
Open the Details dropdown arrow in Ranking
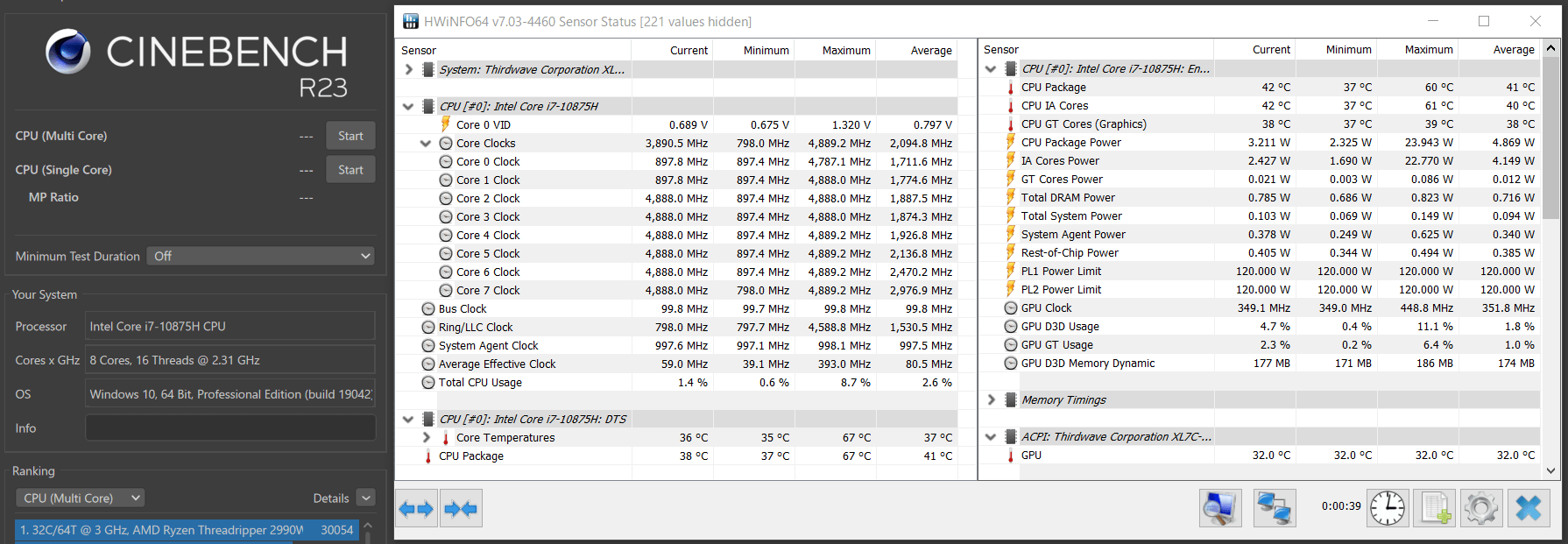click(x=366, y=498)
